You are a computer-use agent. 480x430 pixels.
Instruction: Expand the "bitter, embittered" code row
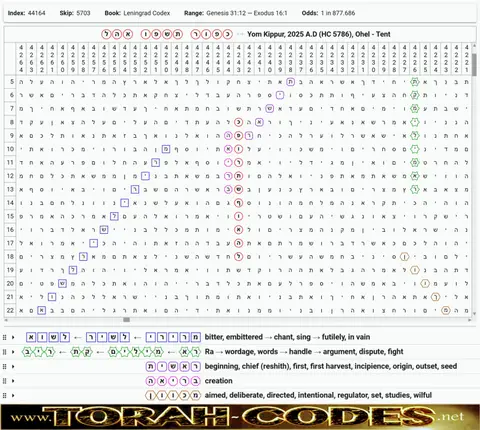(13, 337)
